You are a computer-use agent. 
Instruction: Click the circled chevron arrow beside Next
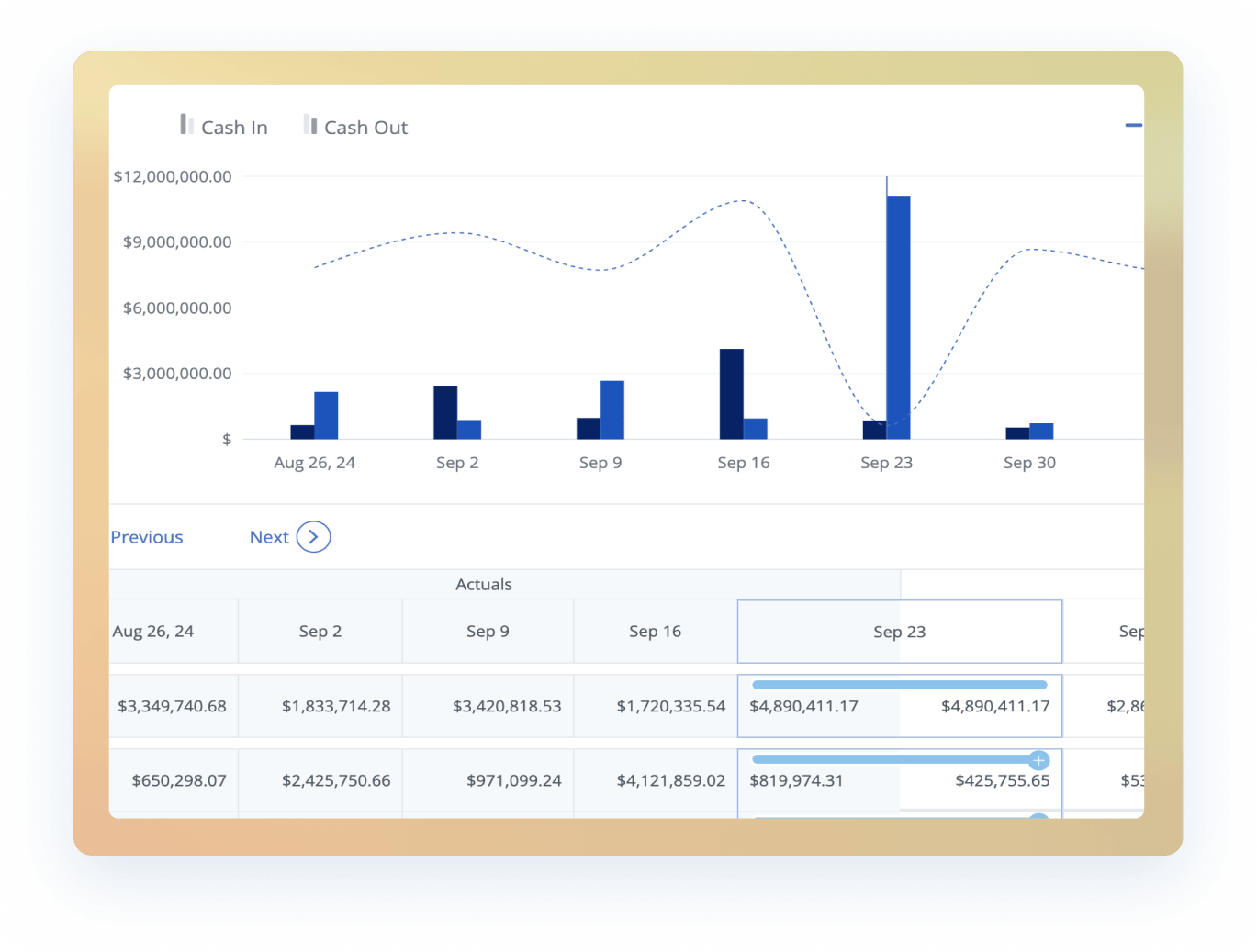coord(313,537)
